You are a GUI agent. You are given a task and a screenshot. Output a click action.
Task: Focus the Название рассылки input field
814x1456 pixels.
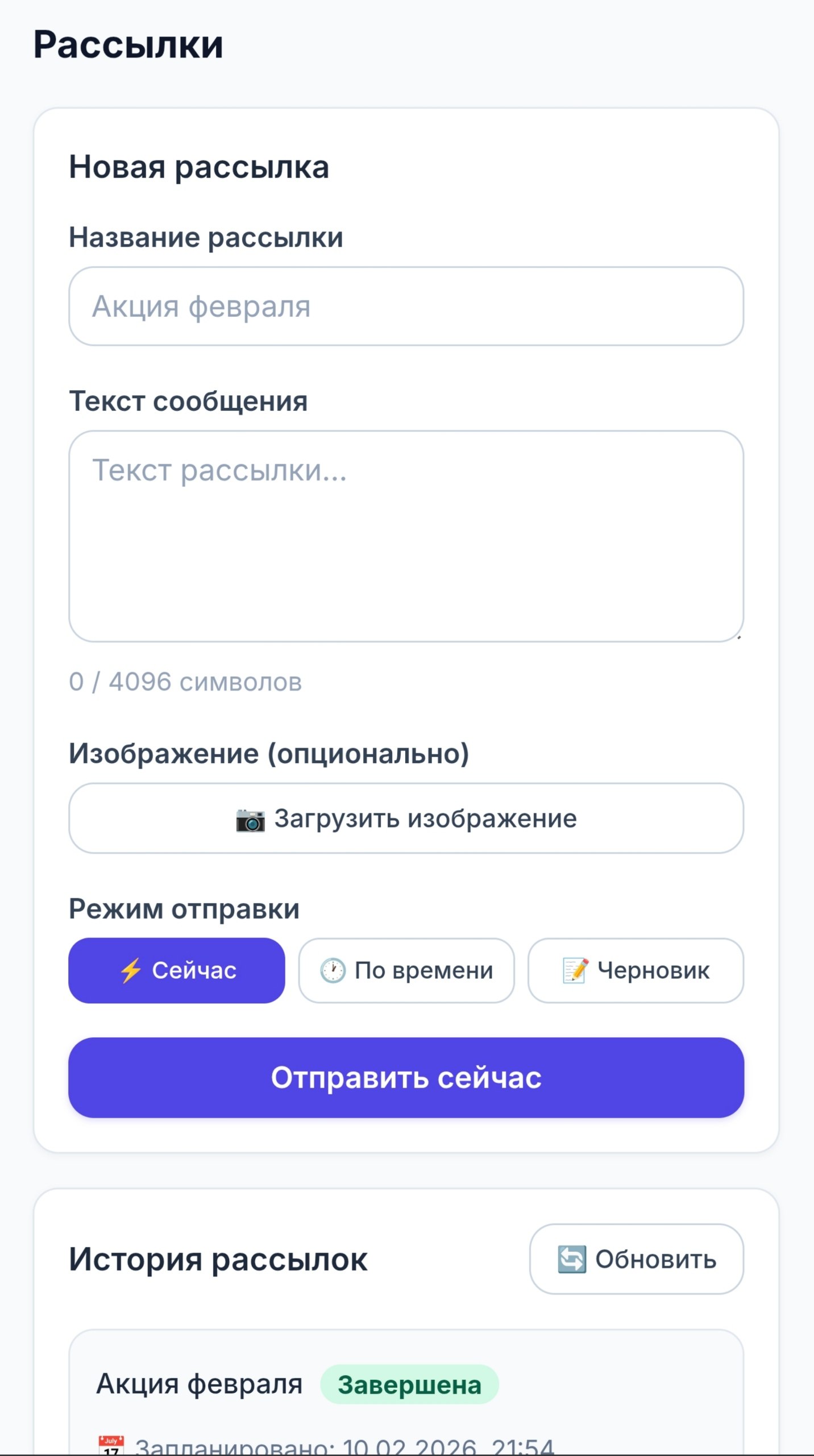[406, 307]
